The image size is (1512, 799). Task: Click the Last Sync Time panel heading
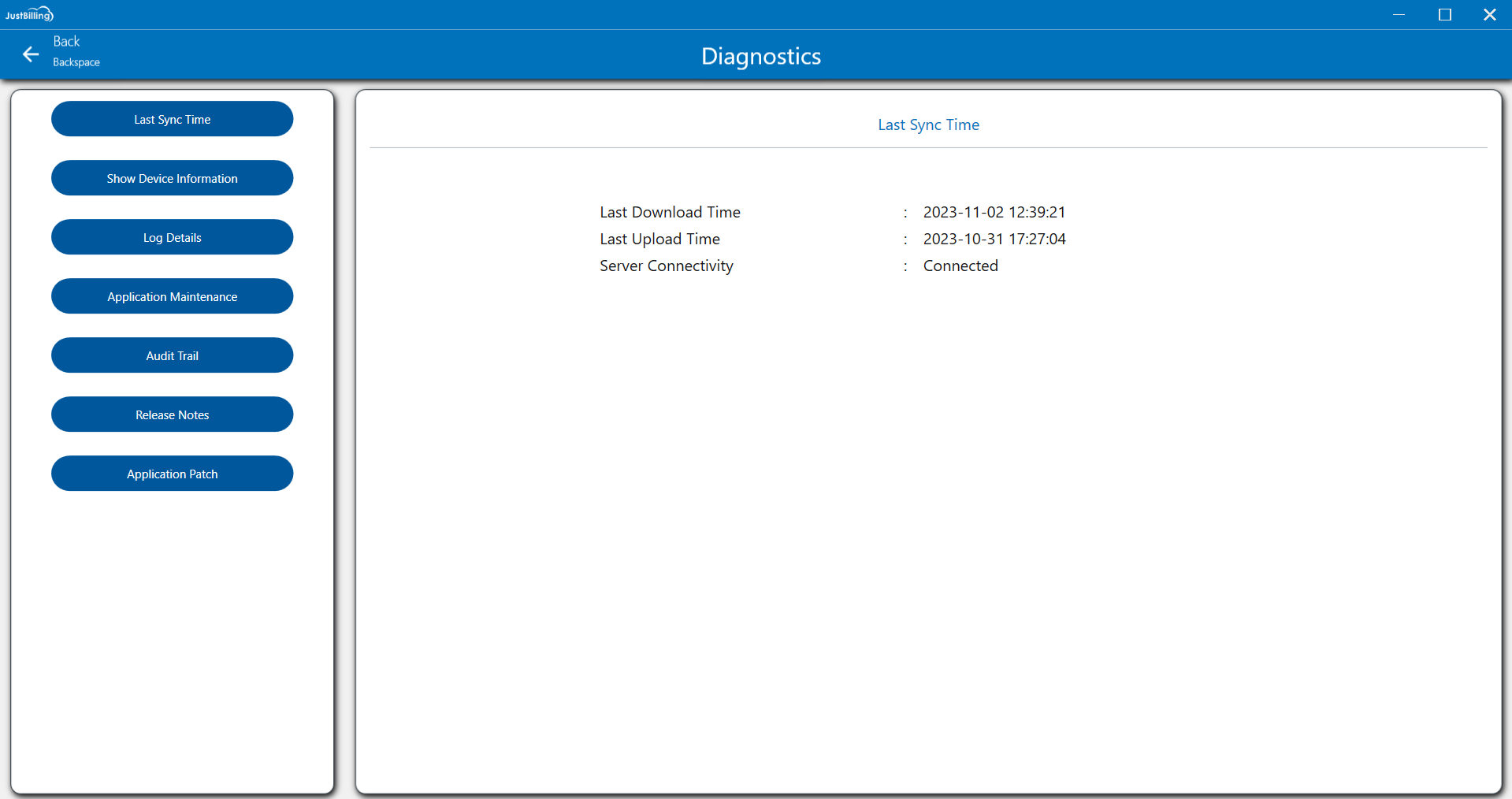pyautogui.click(x=928, y=124)
